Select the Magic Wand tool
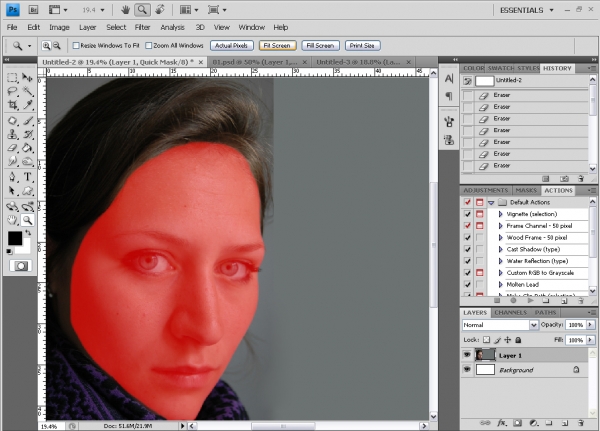The height and width of the screenshot is (431, 600). 27,91
